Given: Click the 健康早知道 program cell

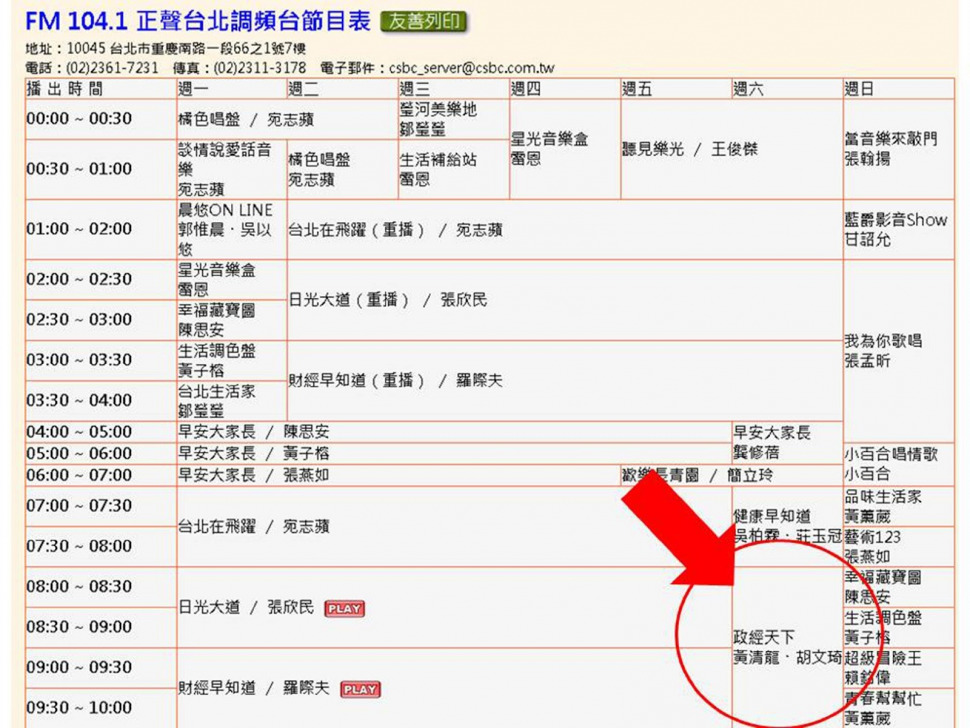Looking at the screenshot, I should point(788,526).
